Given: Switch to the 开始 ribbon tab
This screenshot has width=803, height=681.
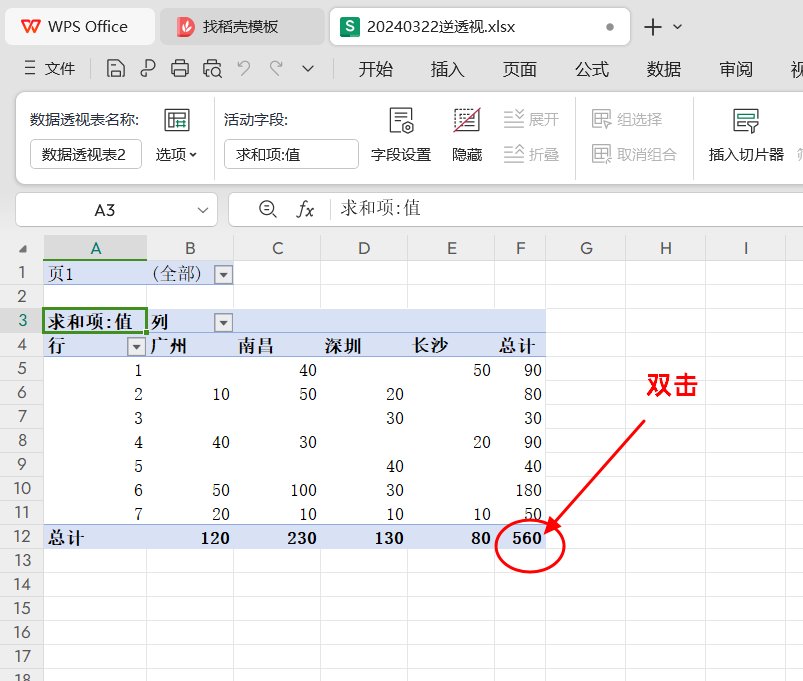Looking at the screenshot, I should 375,69.
